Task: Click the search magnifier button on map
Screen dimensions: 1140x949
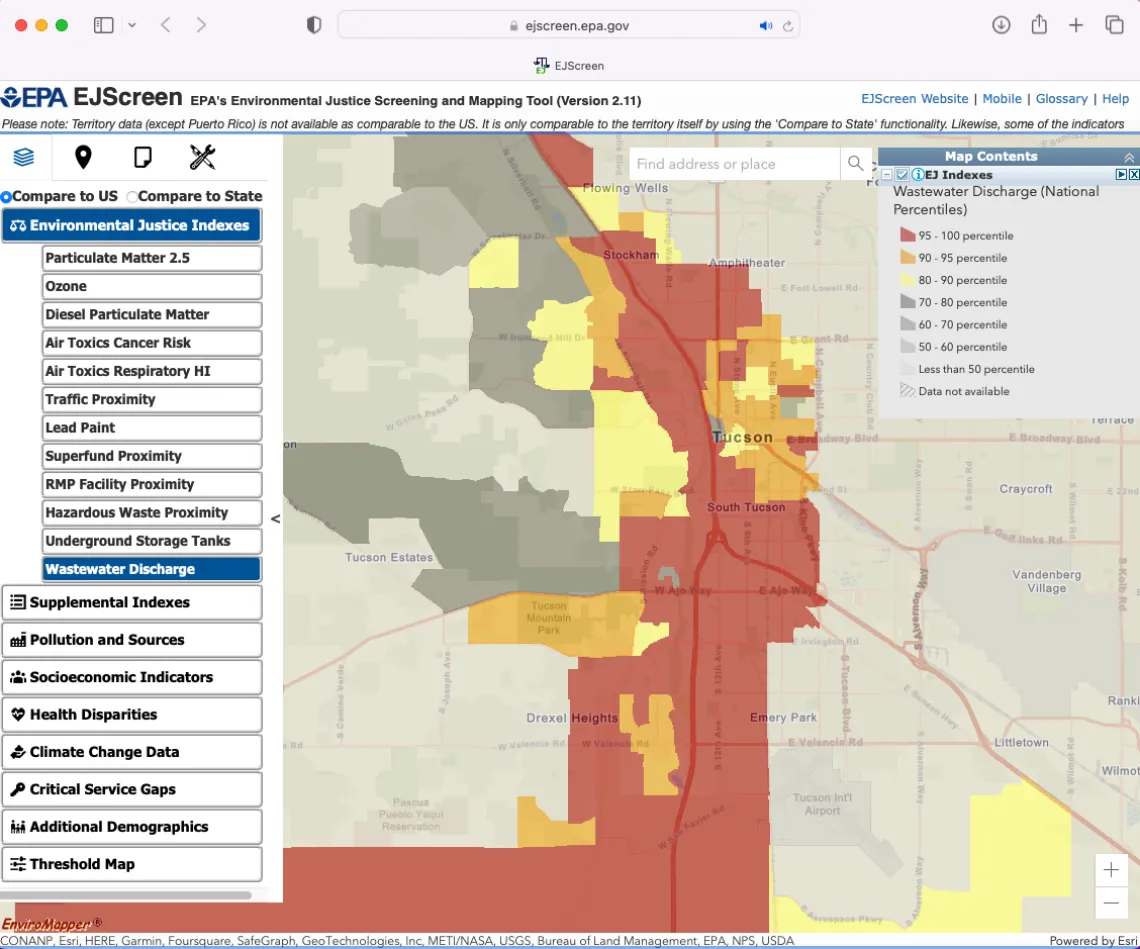Action: click(856, 164)
